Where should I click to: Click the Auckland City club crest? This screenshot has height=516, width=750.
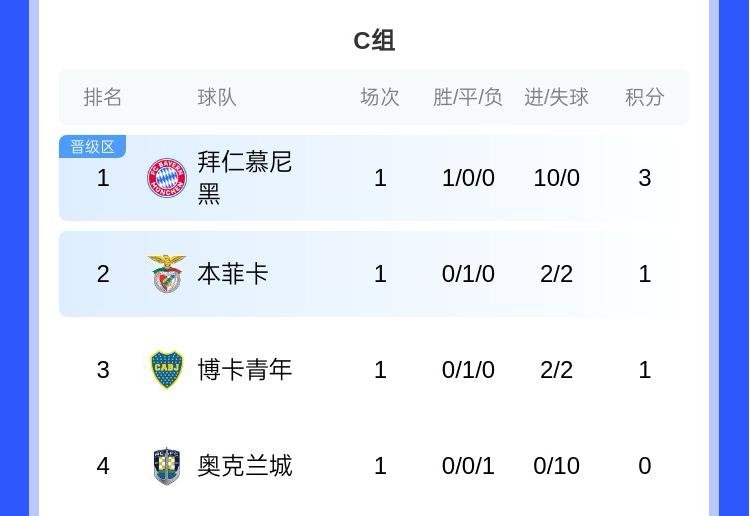tap(167, 466)
